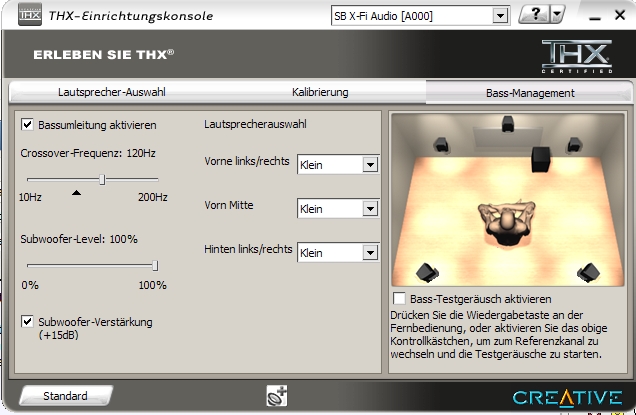
Task: Select the front left speaker in room view
Action: coord(441,144)
